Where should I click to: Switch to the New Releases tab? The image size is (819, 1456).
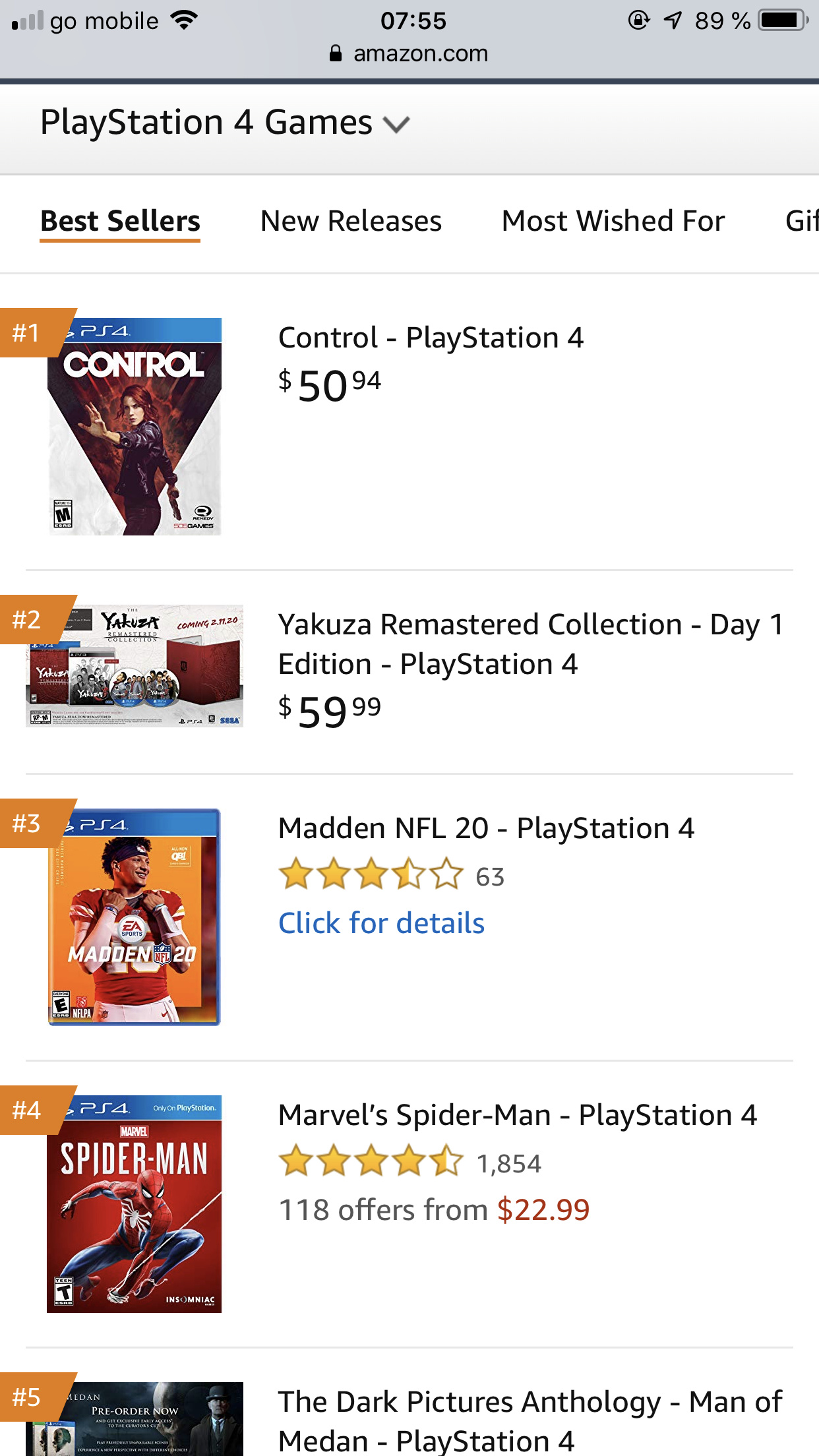(x=351, y=222)
